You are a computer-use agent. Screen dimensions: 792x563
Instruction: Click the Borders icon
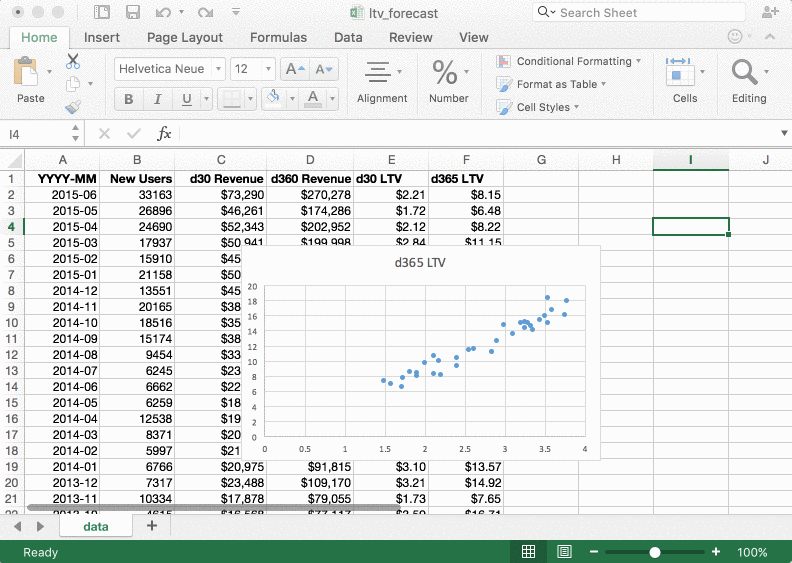[231, 99]
